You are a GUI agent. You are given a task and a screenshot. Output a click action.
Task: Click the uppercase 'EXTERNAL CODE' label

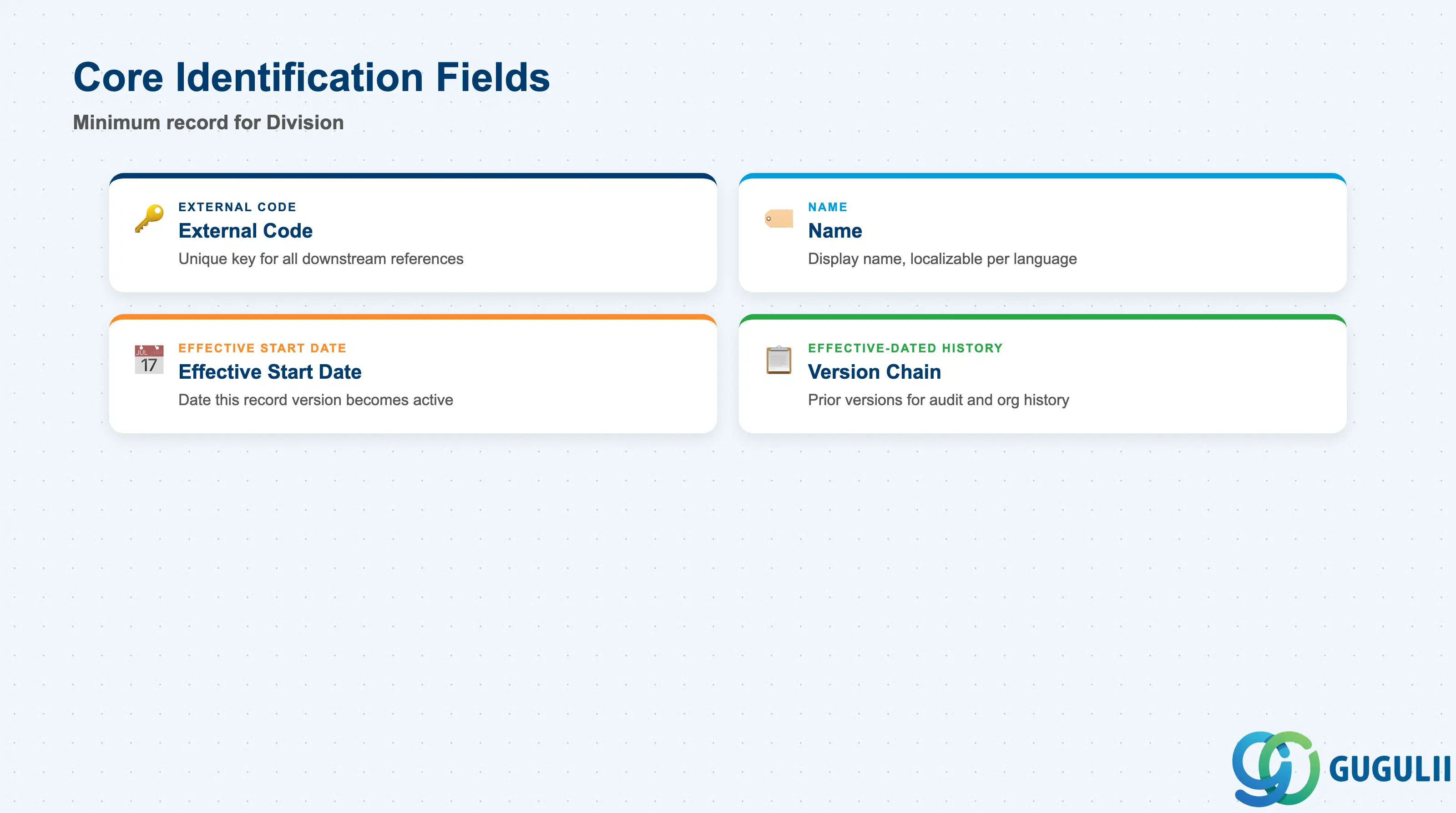coord(238,207)
